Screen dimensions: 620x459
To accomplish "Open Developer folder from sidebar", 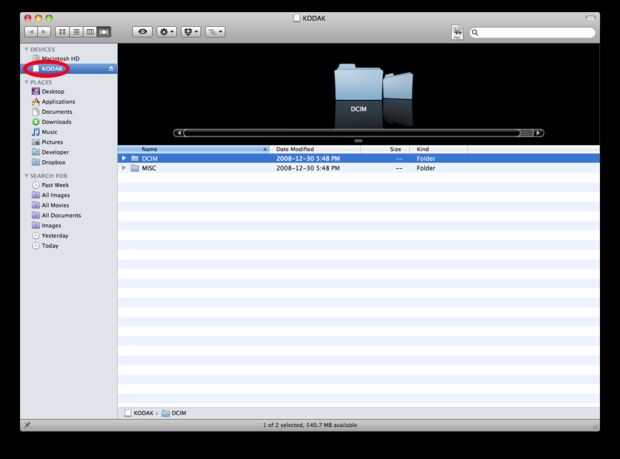I will click(50, 152).
